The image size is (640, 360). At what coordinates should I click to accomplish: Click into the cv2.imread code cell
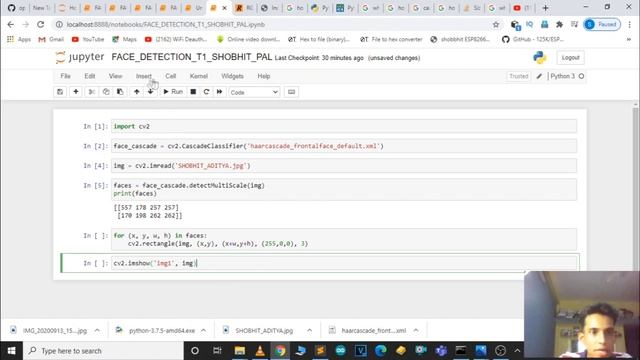pyautogui.click(x=344, y=165)
